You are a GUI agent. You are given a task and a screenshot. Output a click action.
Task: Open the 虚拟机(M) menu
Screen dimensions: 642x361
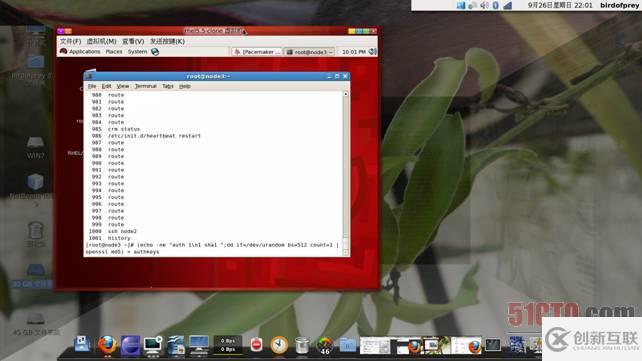coord(102,41)
